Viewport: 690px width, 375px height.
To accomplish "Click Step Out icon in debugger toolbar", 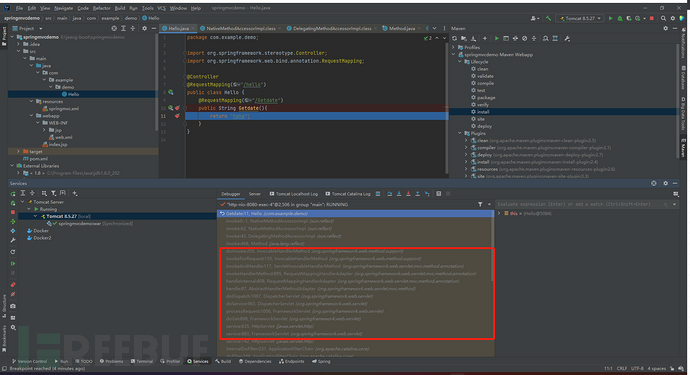I will pos(417,194).
